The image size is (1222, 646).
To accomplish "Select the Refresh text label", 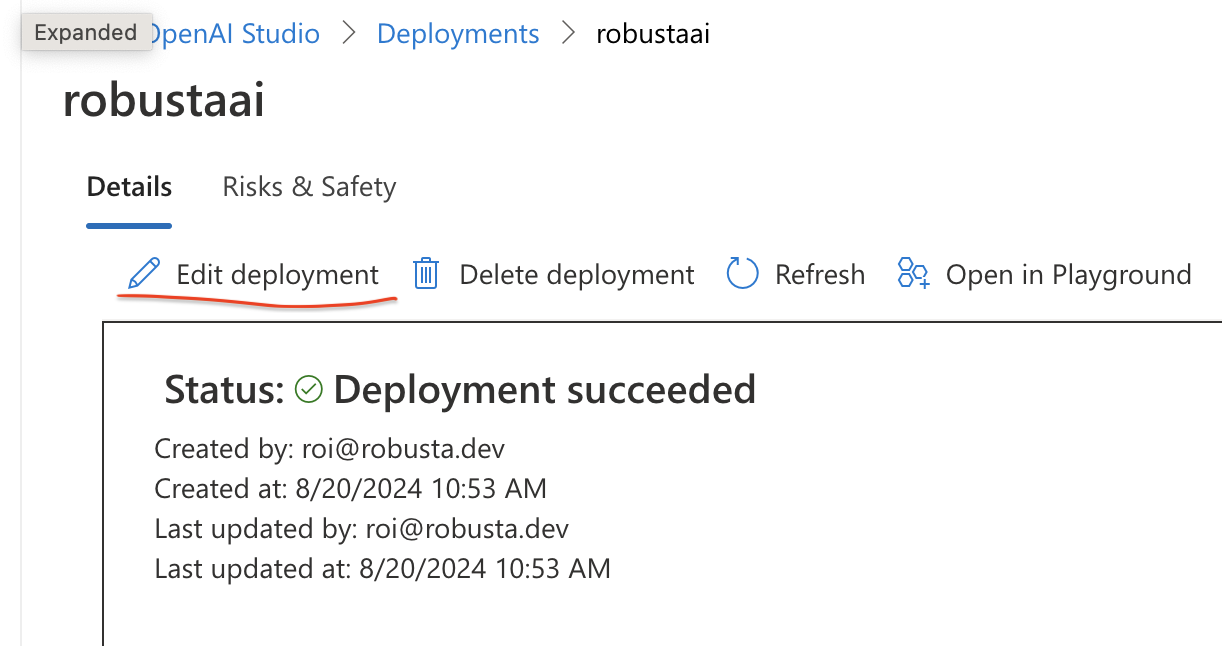I will coord(819,275).
